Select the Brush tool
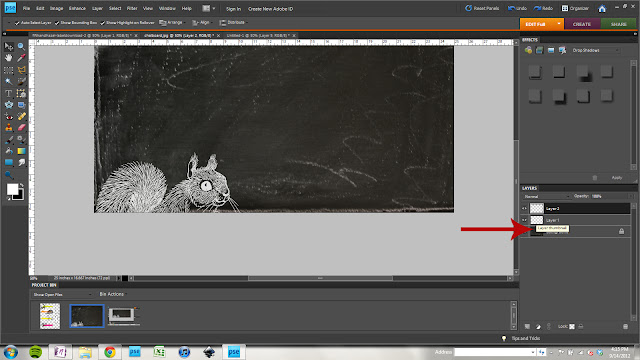 coord(9,140)
